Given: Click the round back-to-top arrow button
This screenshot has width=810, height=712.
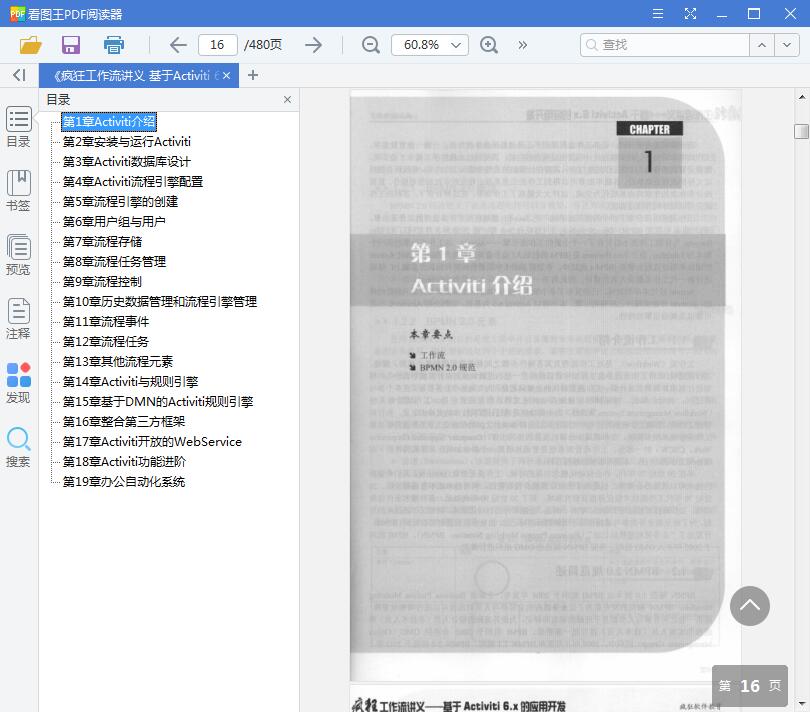Looking at the screenshot, I should [x=750, y=606].
